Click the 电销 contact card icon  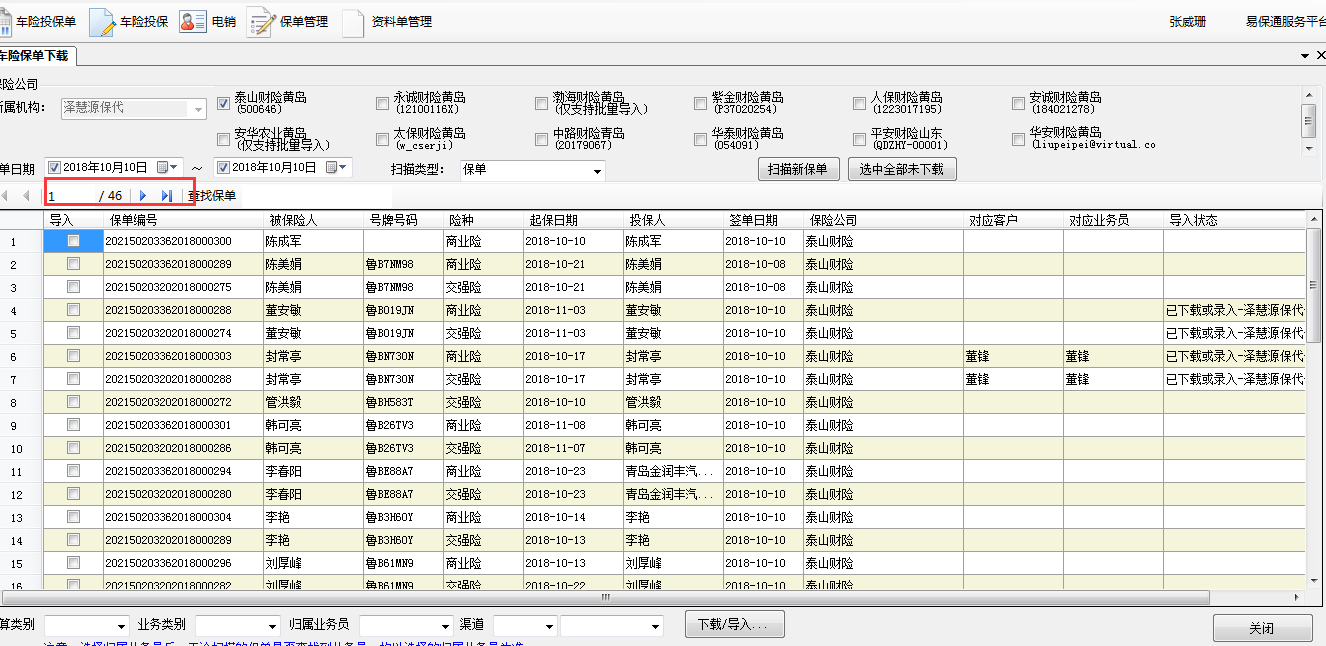(193, 21)
